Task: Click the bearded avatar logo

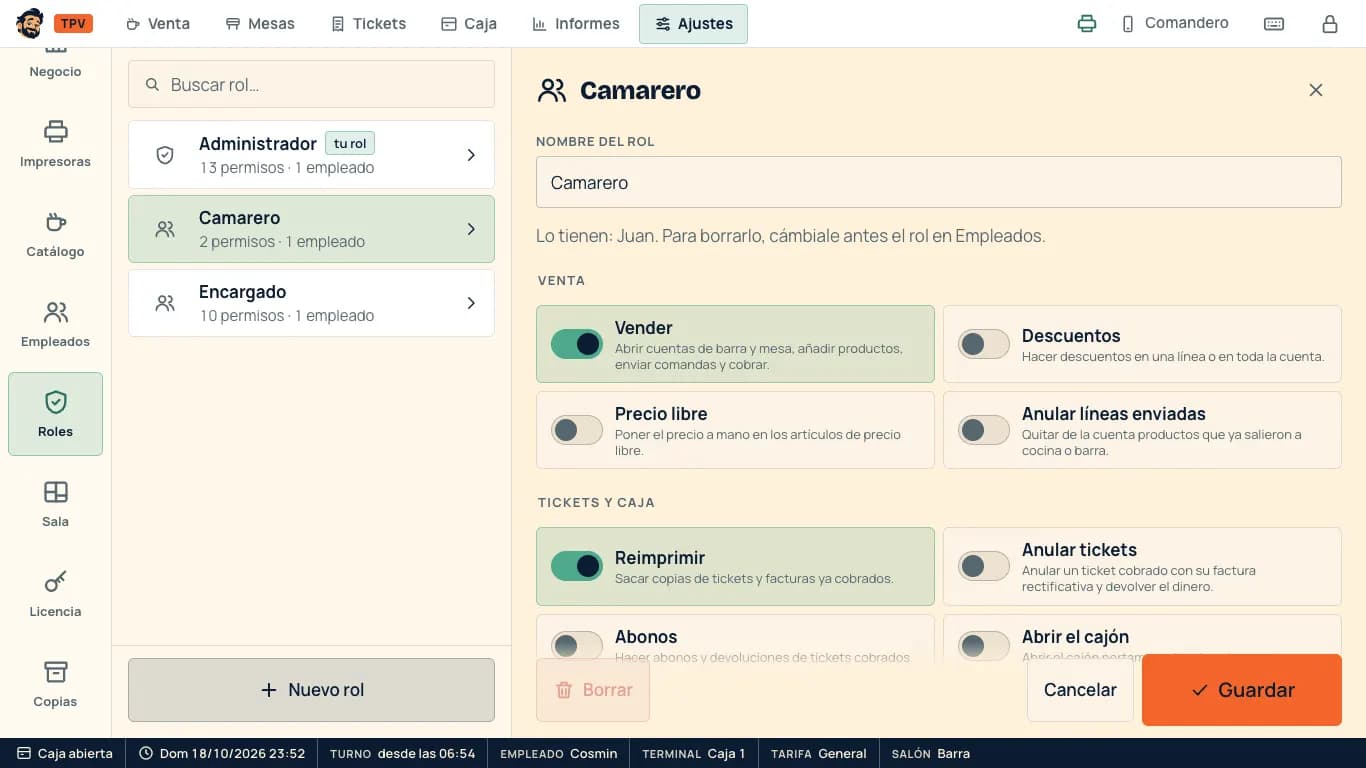Action: pyautogui.click(x=30, y=23)
